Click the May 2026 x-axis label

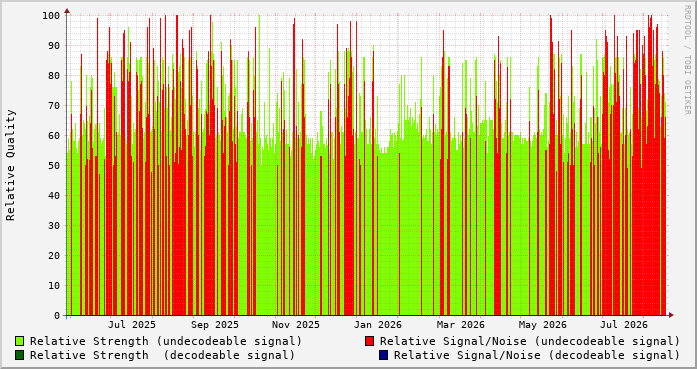[543, 325]
